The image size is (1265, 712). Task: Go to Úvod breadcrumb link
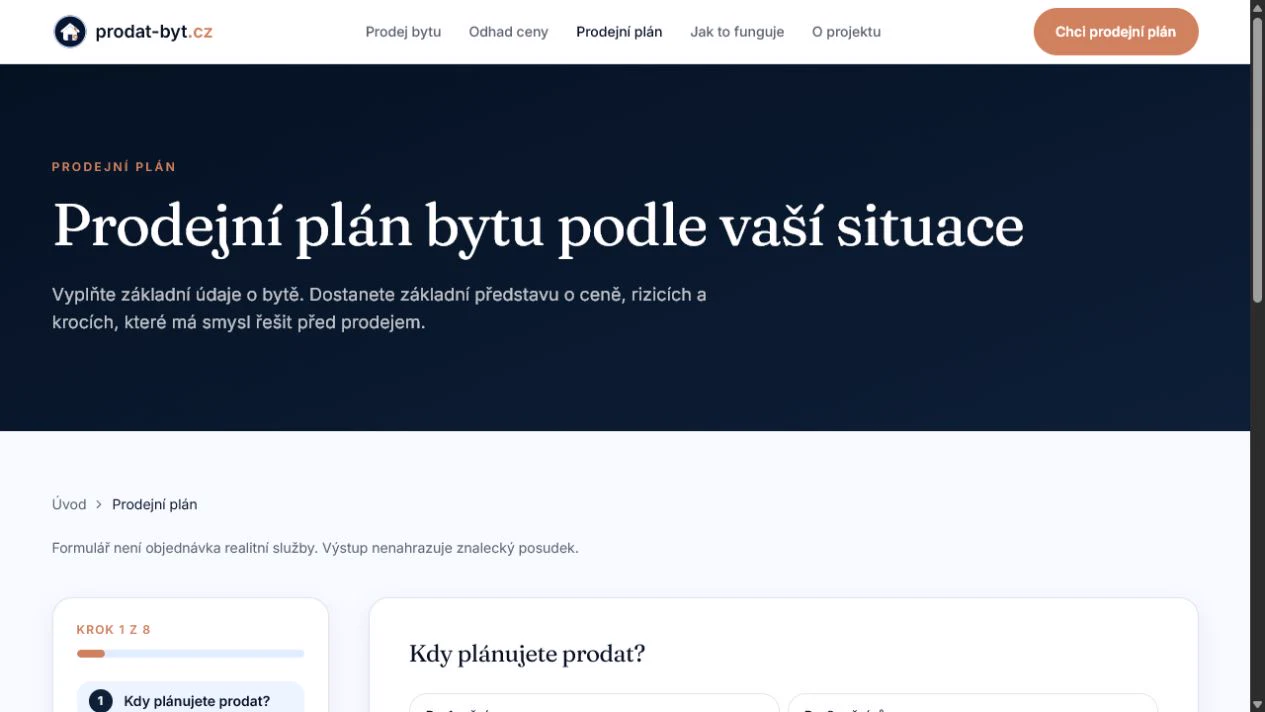[69, 504]
